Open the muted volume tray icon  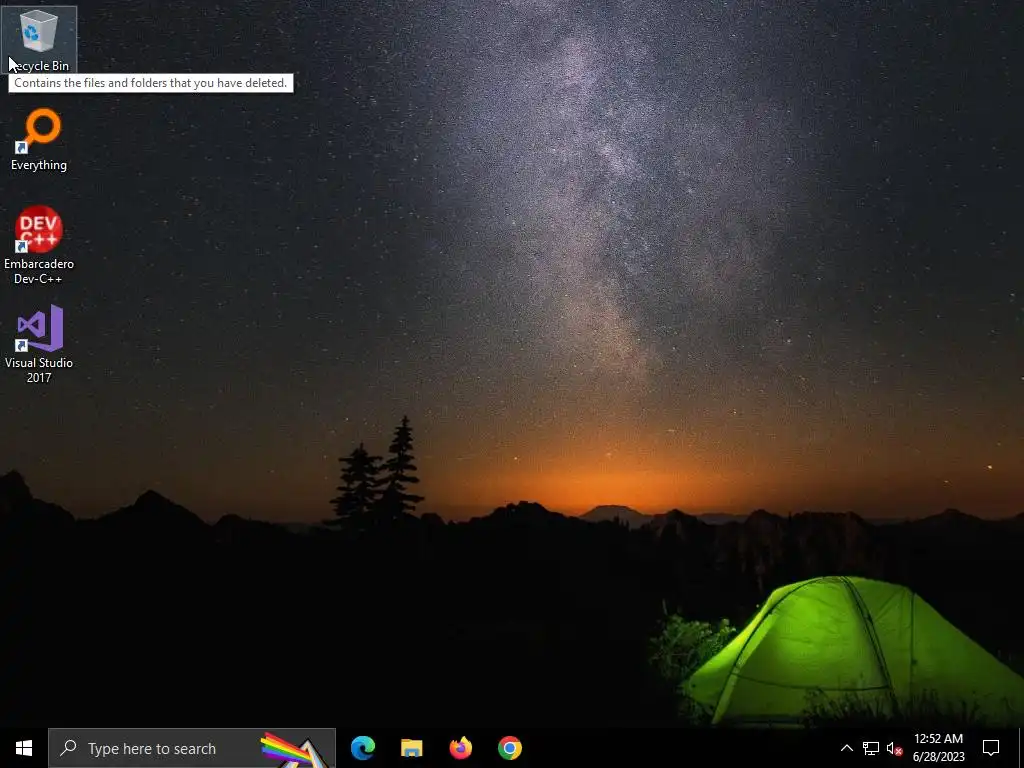coord(895,748)
